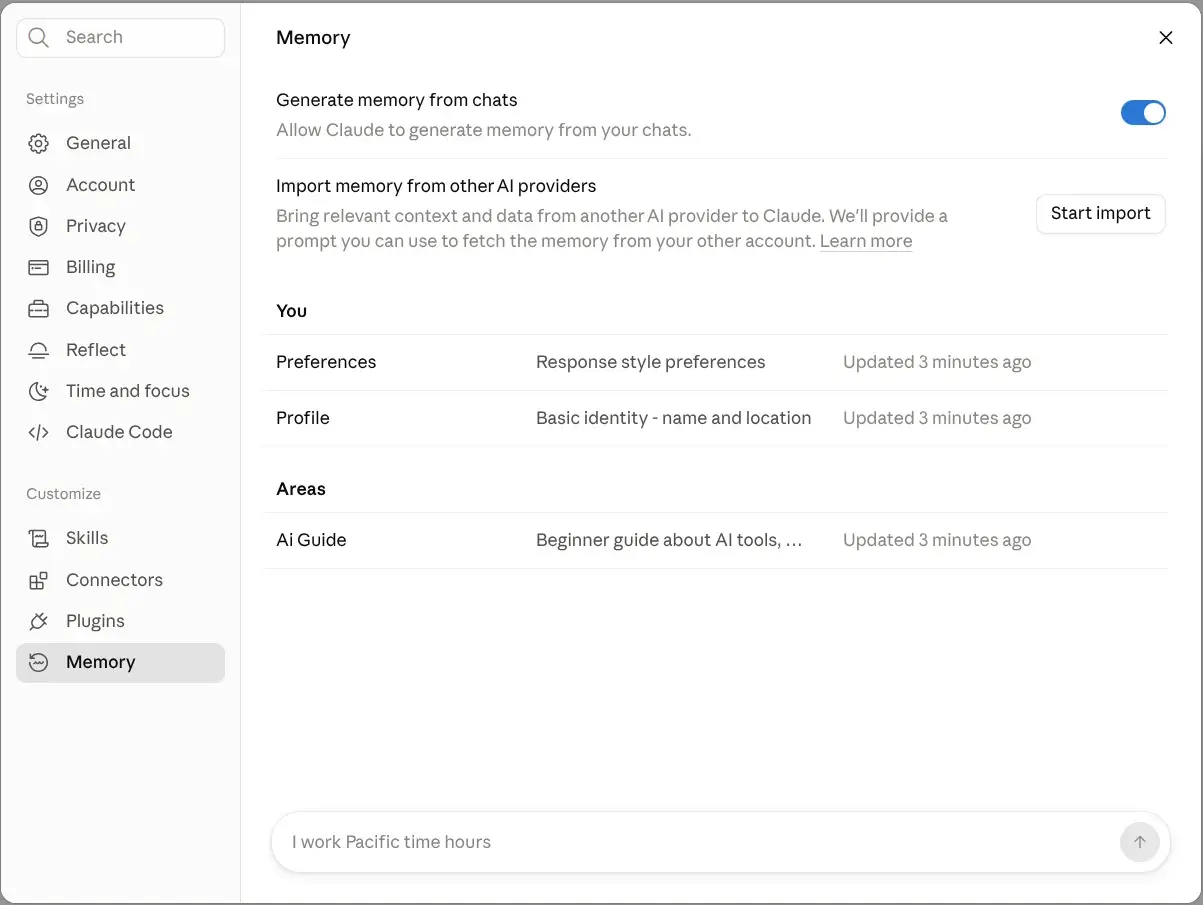Click the 'Customize' sidebar heading

tap(63, 494)
